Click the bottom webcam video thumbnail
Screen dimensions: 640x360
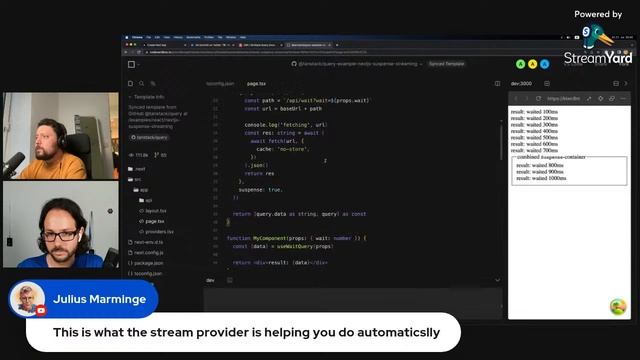pos(61,224)
